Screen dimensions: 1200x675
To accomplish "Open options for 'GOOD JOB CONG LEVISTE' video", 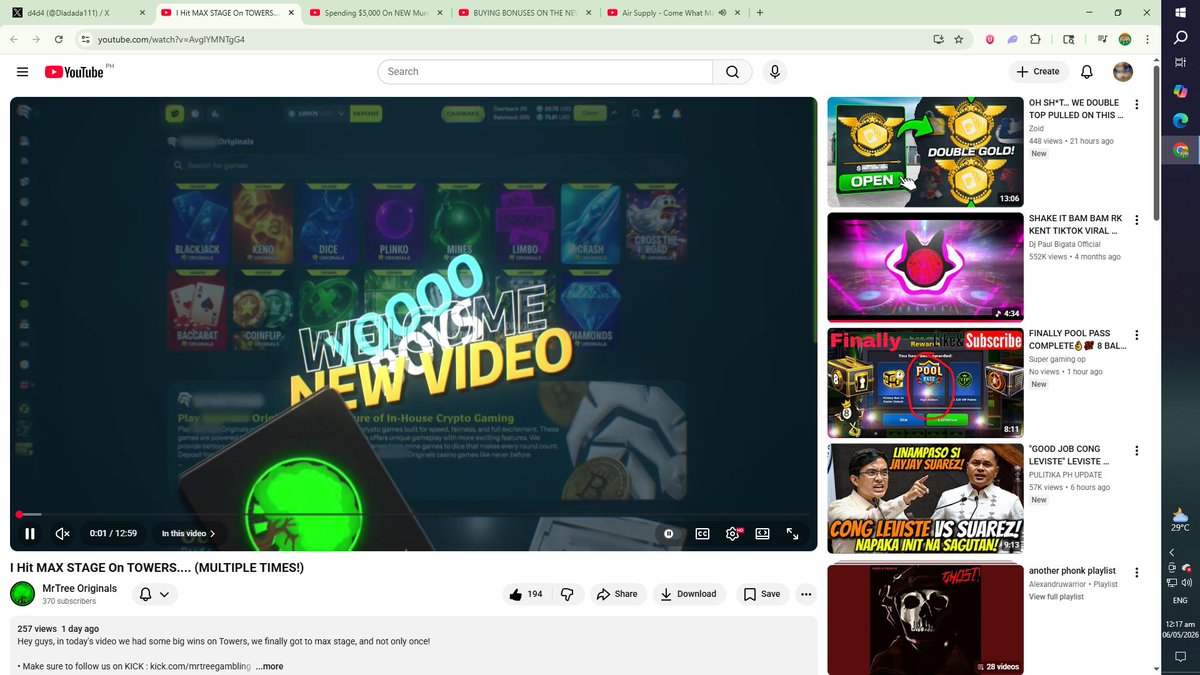I will click(1136, 450).
